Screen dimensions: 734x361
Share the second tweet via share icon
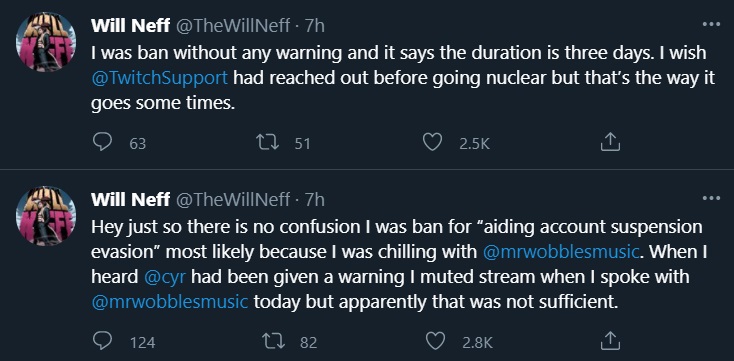point(610,341)
